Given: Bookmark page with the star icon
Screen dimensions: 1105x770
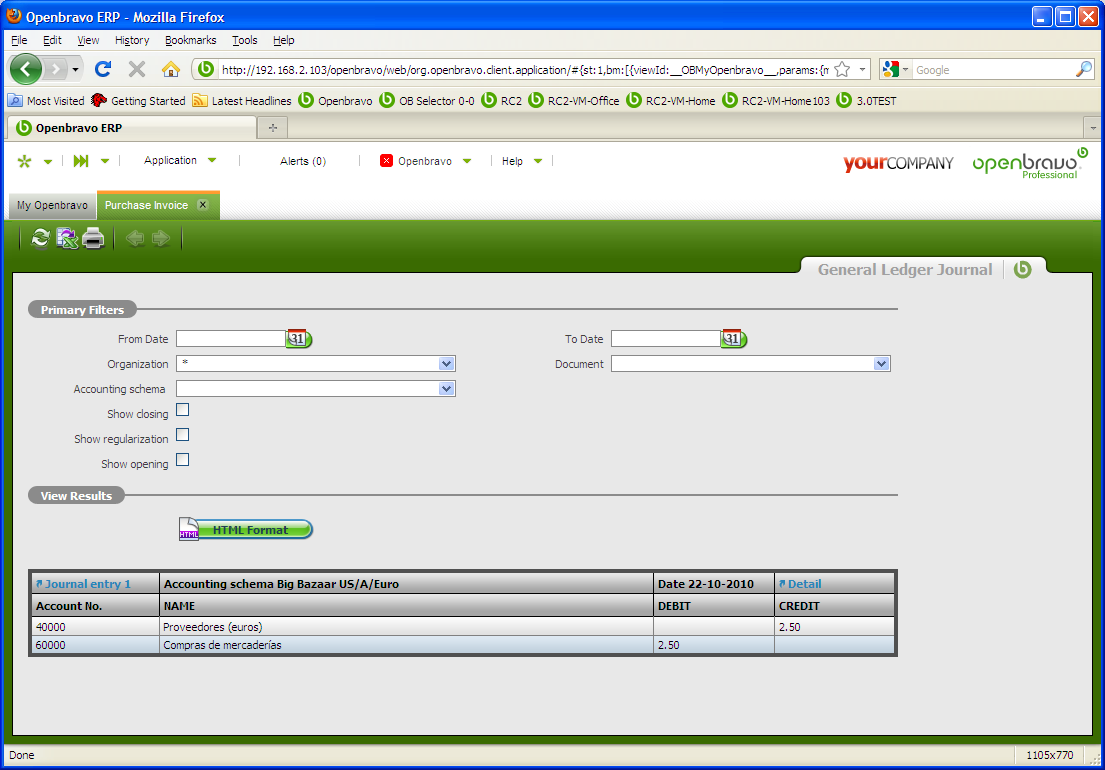Looking at the screenshot, I should tap(842, 69).
